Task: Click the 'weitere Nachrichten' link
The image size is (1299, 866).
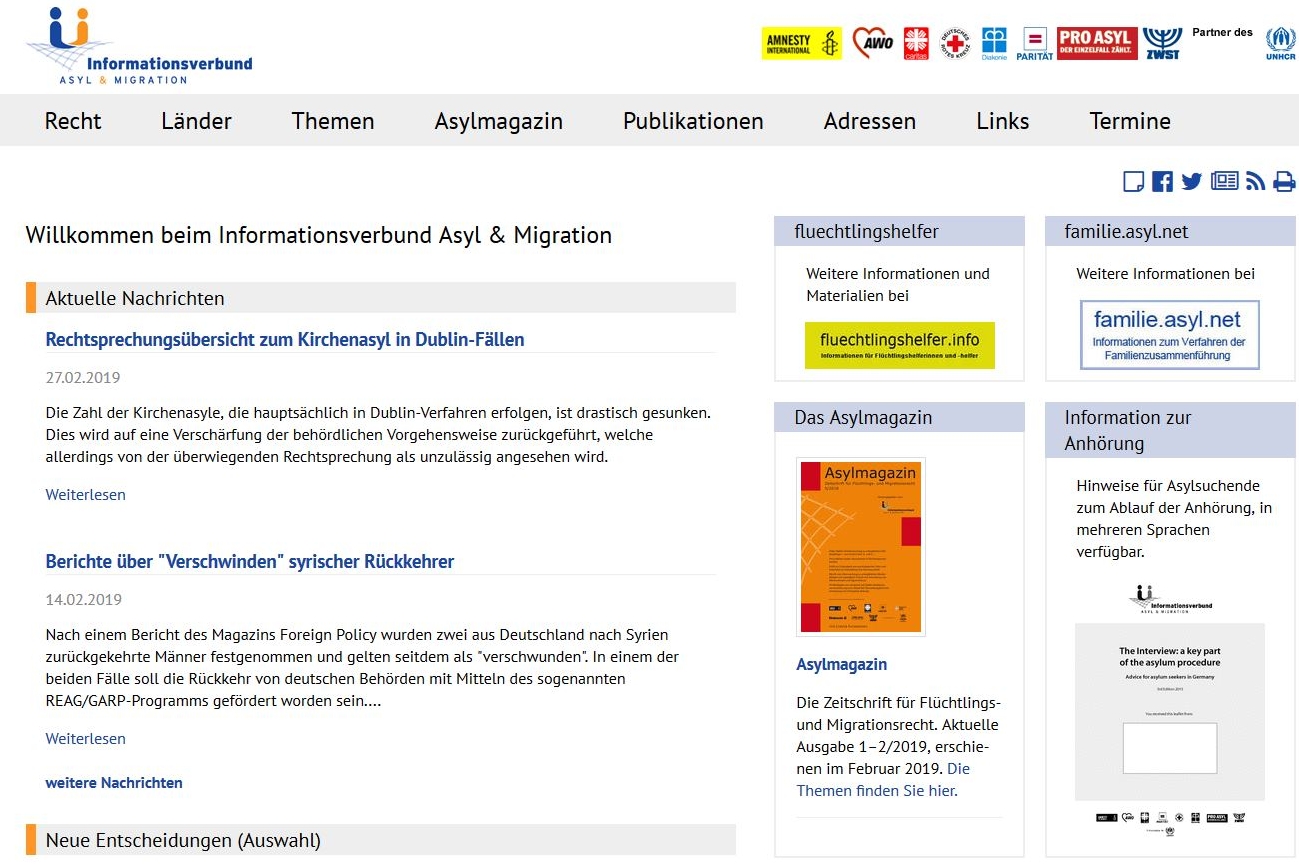Action: (114, 783)
